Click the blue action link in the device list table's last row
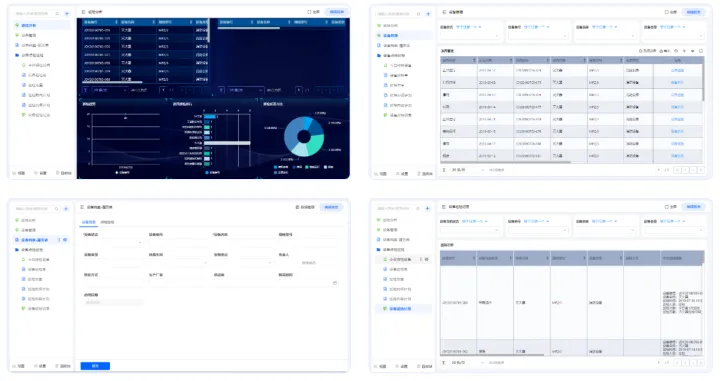Screen dimensions: 720x381 (677, 156)
